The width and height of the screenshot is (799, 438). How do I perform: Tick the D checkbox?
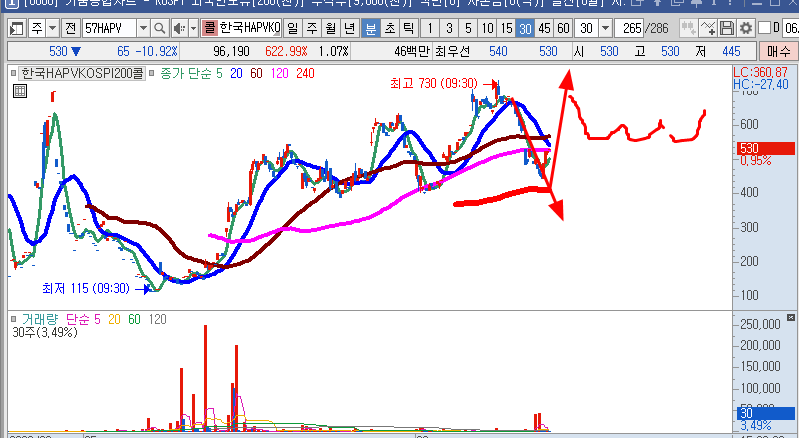pos(764,28)
